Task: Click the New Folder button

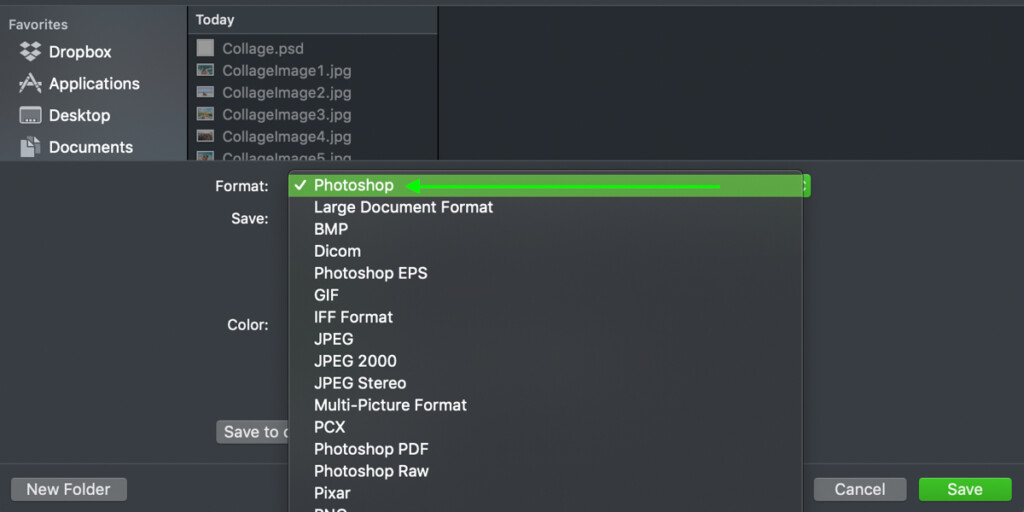Action: 69,489
